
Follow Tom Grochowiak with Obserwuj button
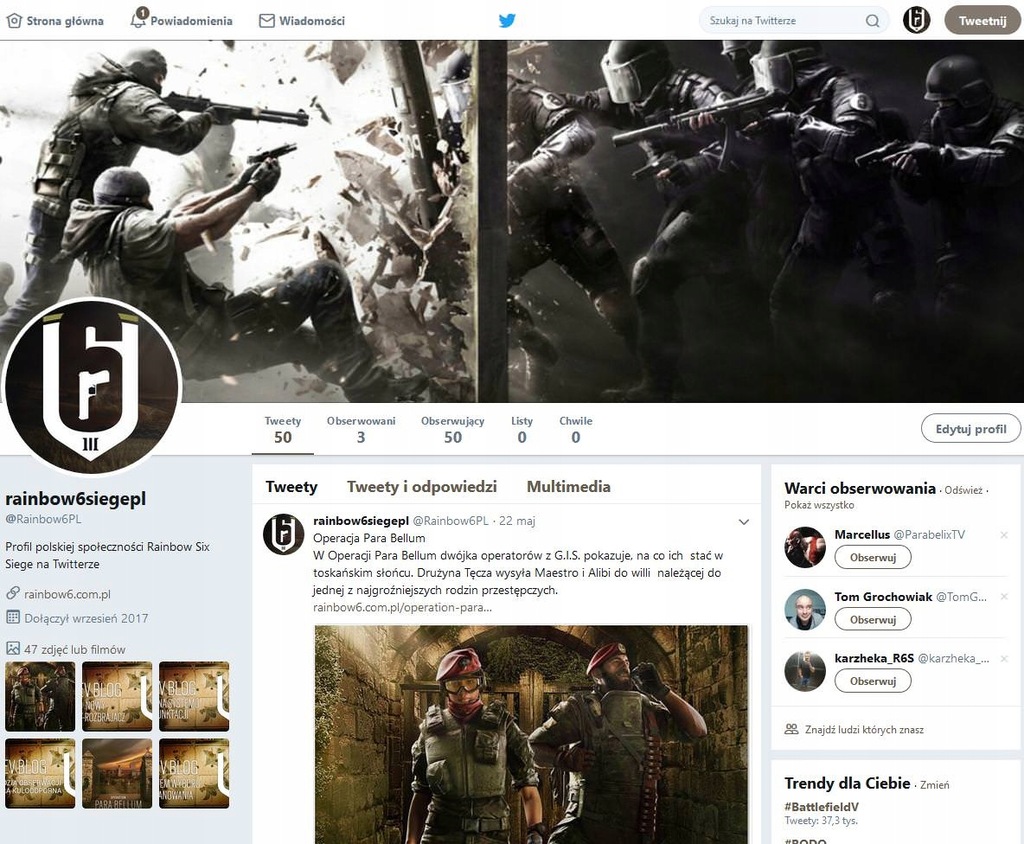(x=872, y=619)
